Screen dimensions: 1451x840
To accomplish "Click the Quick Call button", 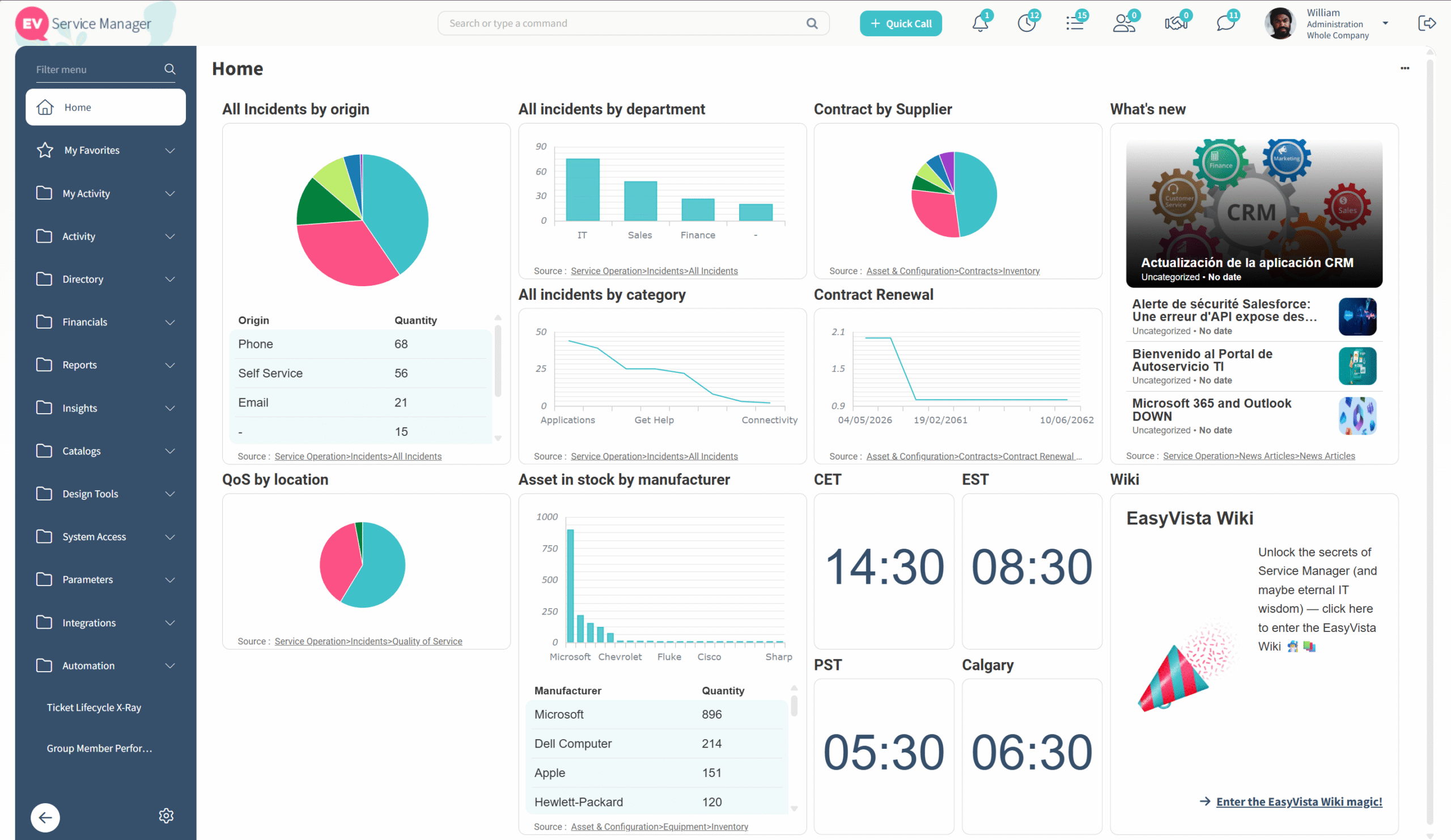I will pyautogui.click(x=901, y=24).
